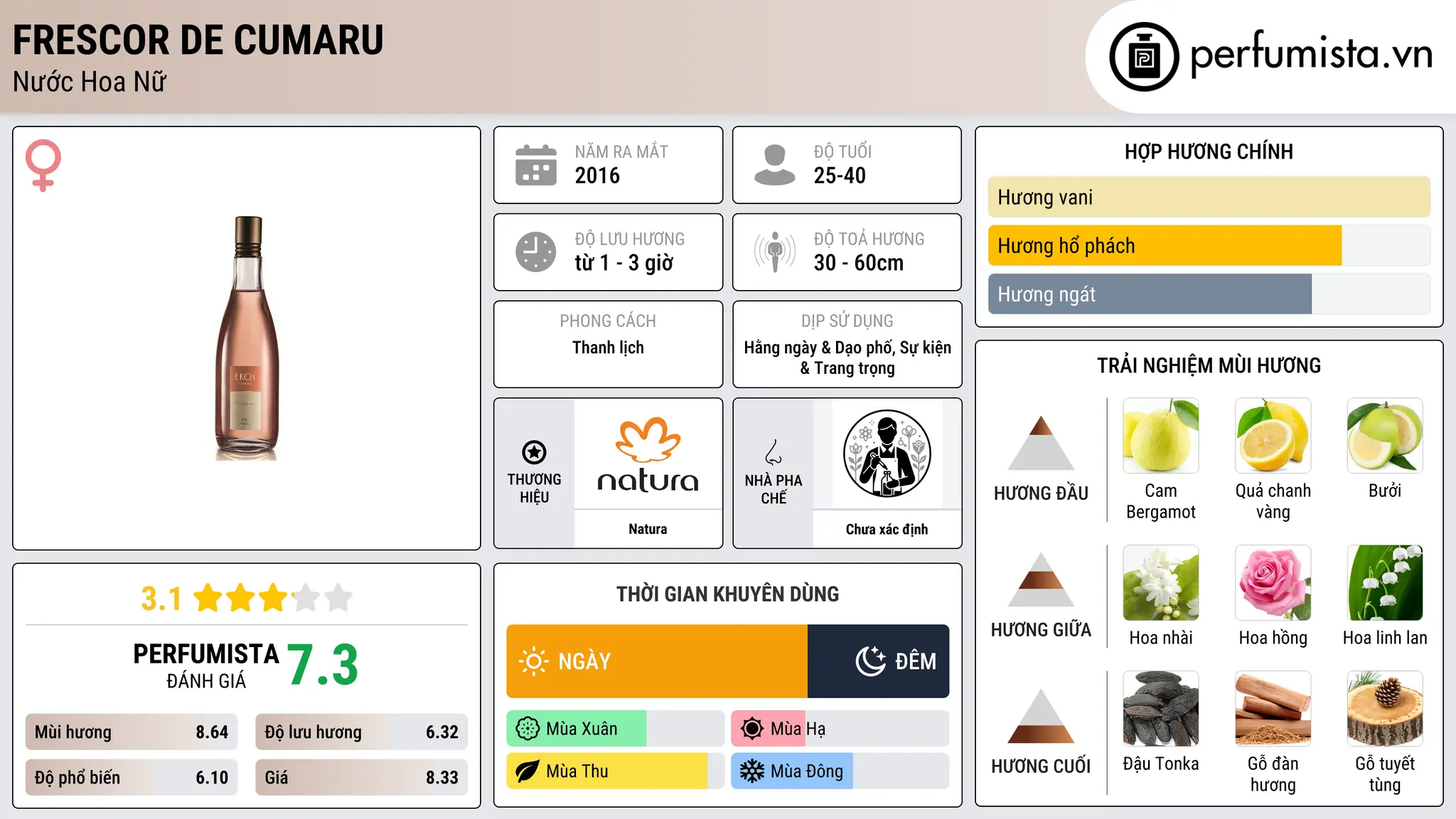
Task: Click the Độ lưu hương 6.32 score bar
Action: point(361,732)
